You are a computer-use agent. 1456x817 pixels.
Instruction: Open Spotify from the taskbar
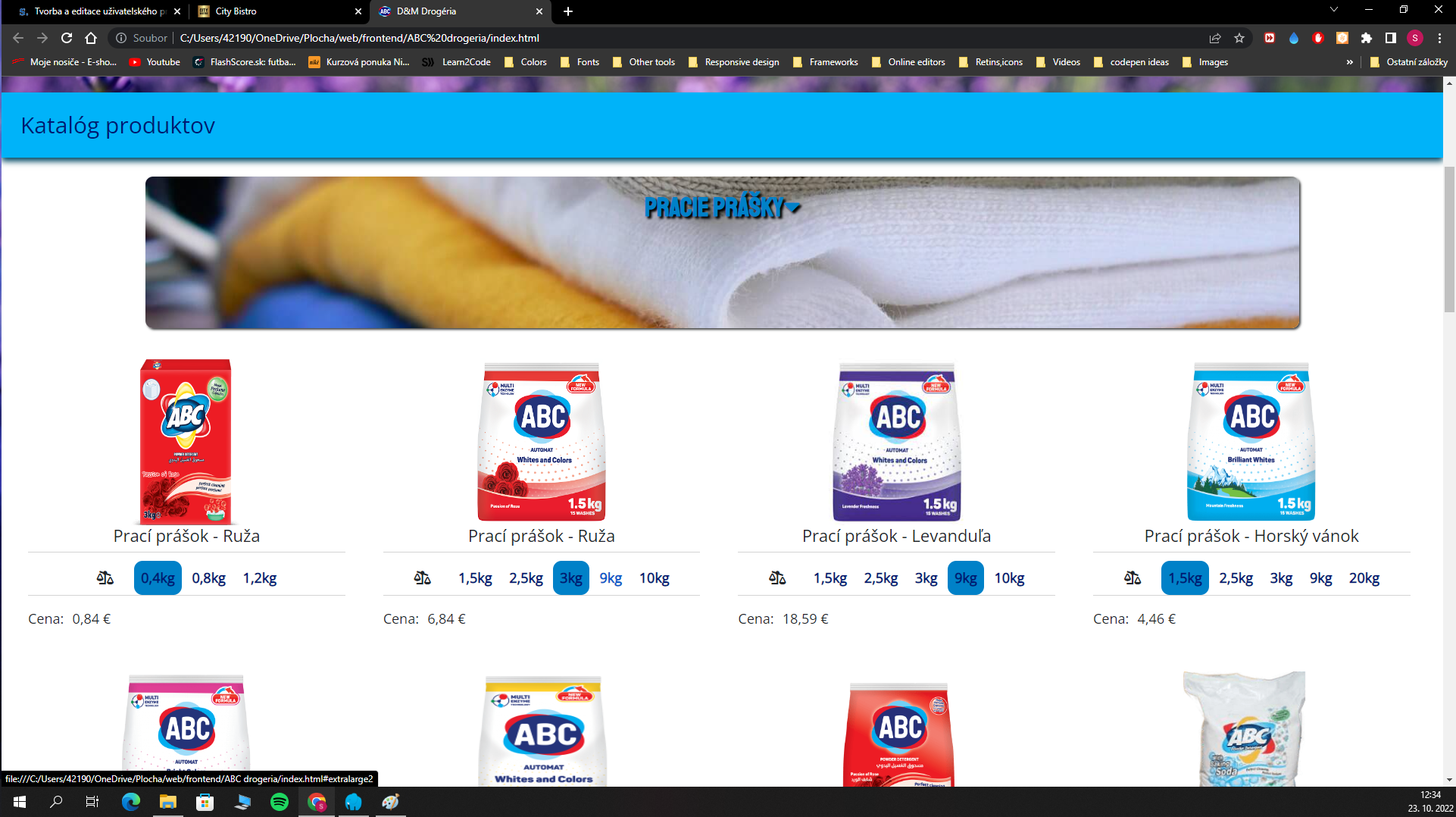pos(280,802)
